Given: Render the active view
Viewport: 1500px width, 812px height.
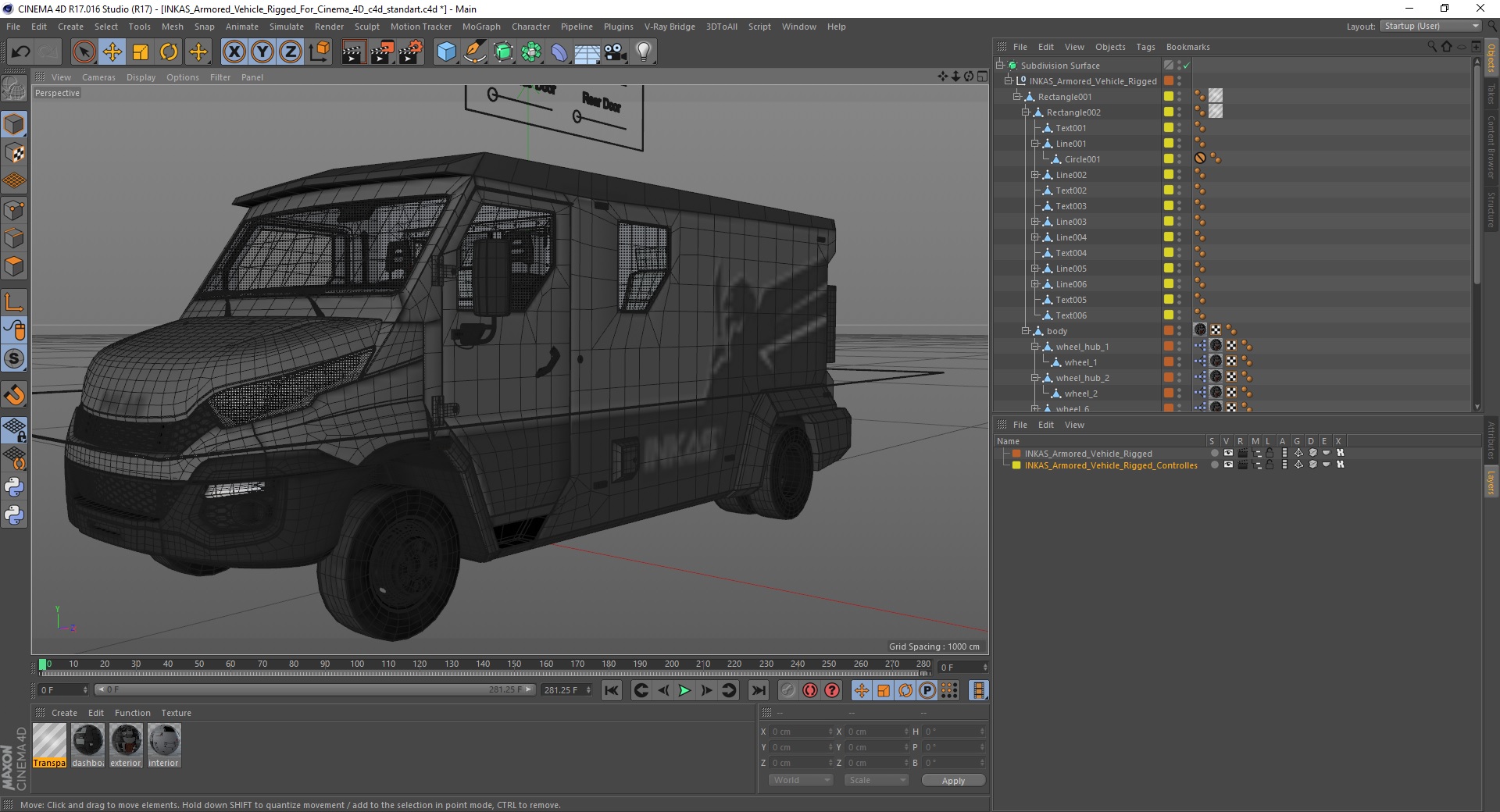Looking at the screenshot, I should [x=353, y=52].
